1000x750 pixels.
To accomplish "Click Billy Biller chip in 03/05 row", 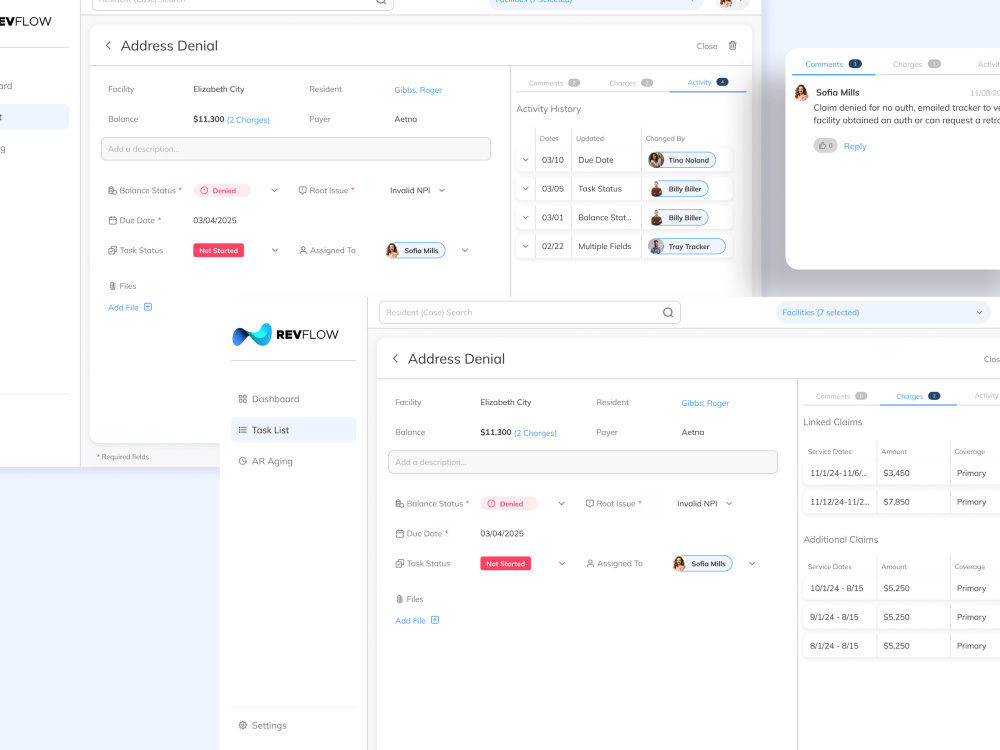I will (679, 189).
